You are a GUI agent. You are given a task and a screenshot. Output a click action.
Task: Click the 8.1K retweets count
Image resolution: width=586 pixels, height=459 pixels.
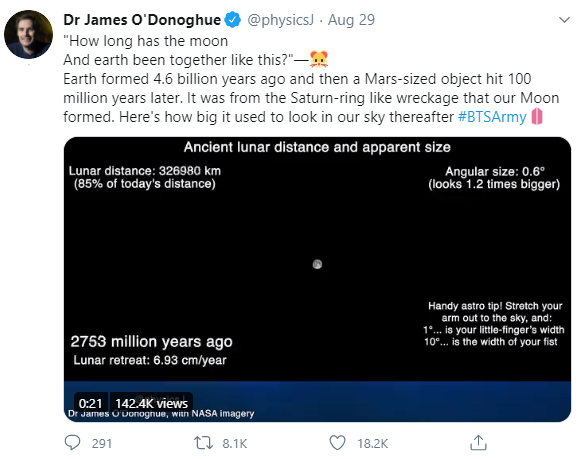(235, 443)
